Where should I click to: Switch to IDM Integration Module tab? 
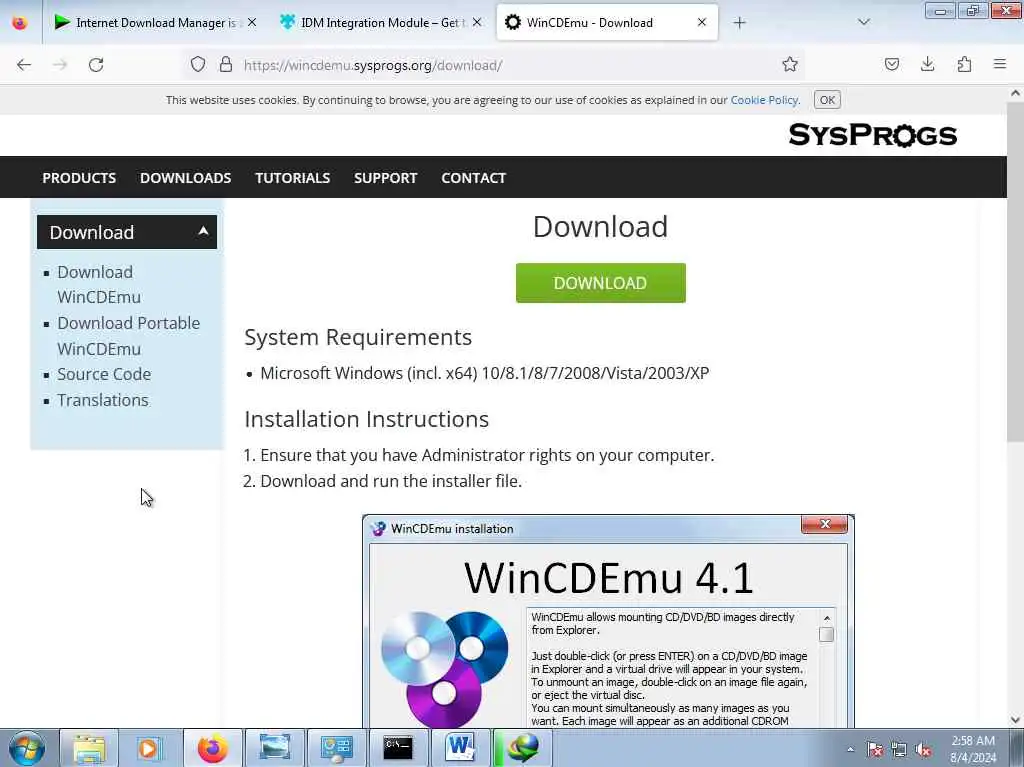(x=382, y=22)
